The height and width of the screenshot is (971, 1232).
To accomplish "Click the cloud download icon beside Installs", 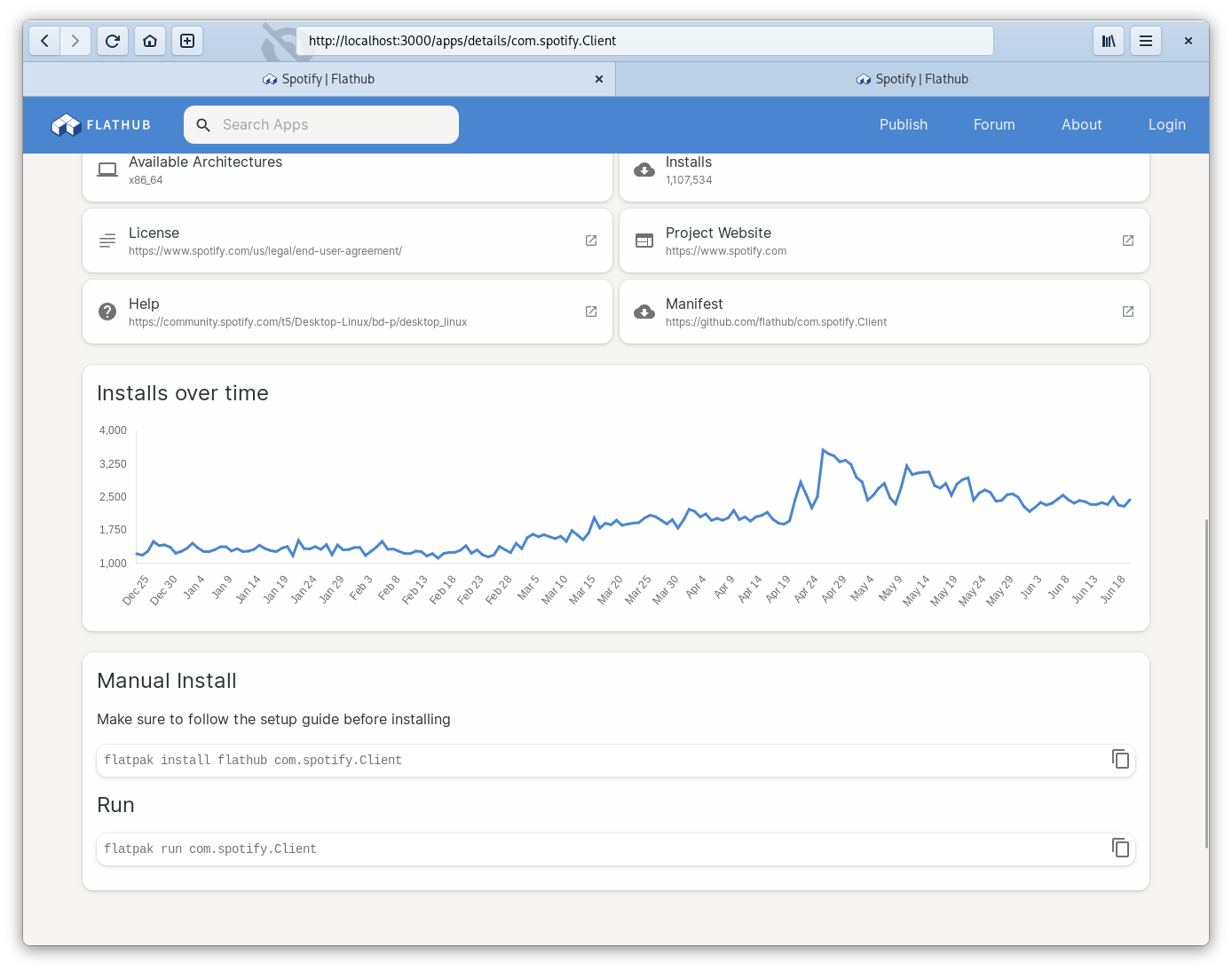I will pos(644,170).
